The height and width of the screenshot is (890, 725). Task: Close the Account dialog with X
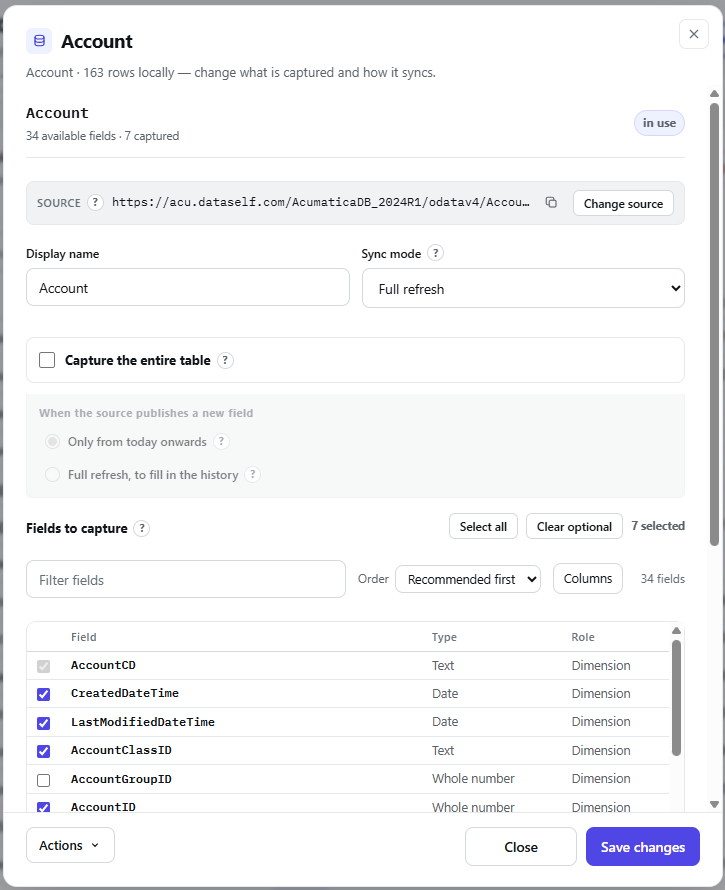693,34
